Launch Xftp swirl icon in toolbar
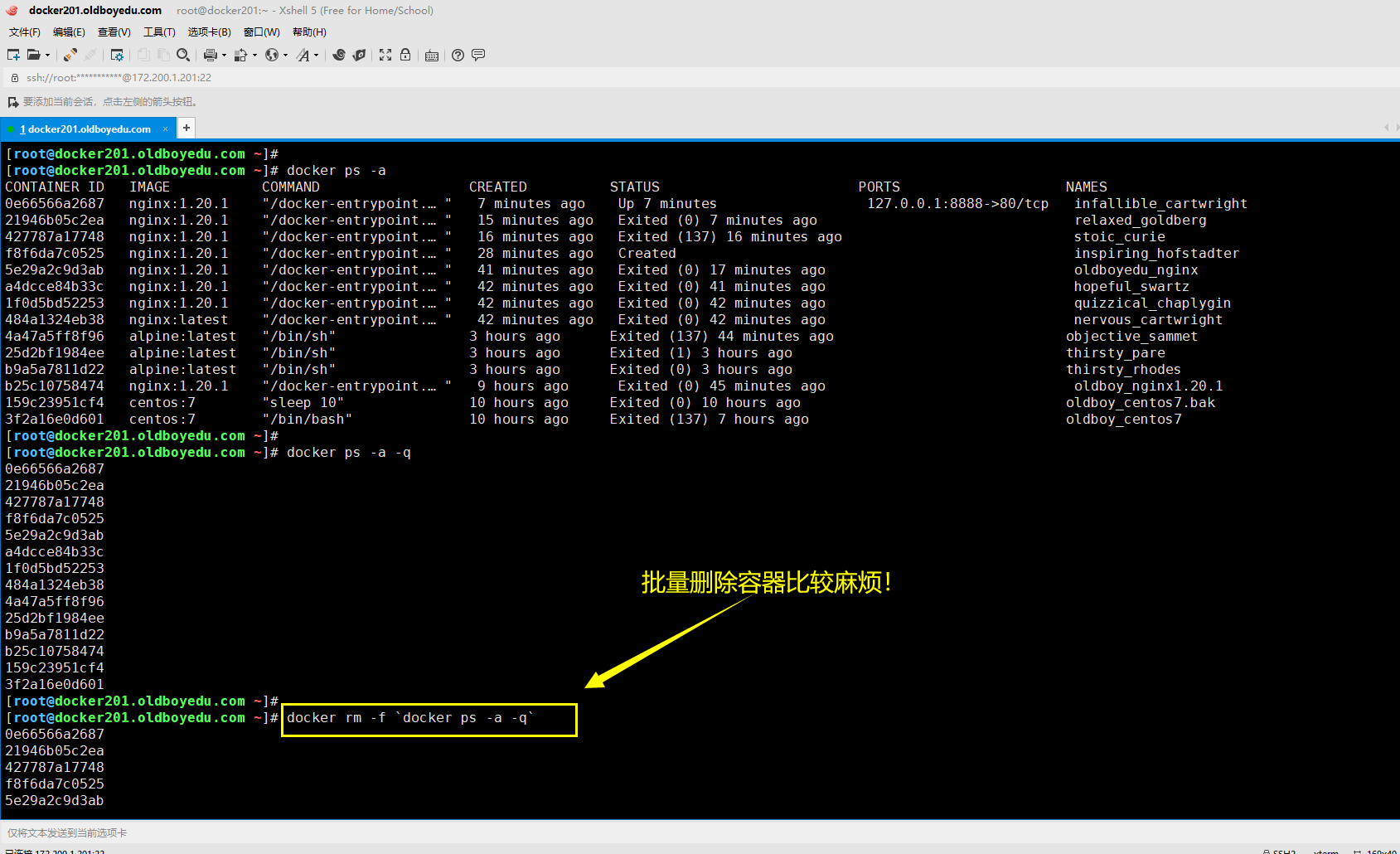 pos(339,55)
